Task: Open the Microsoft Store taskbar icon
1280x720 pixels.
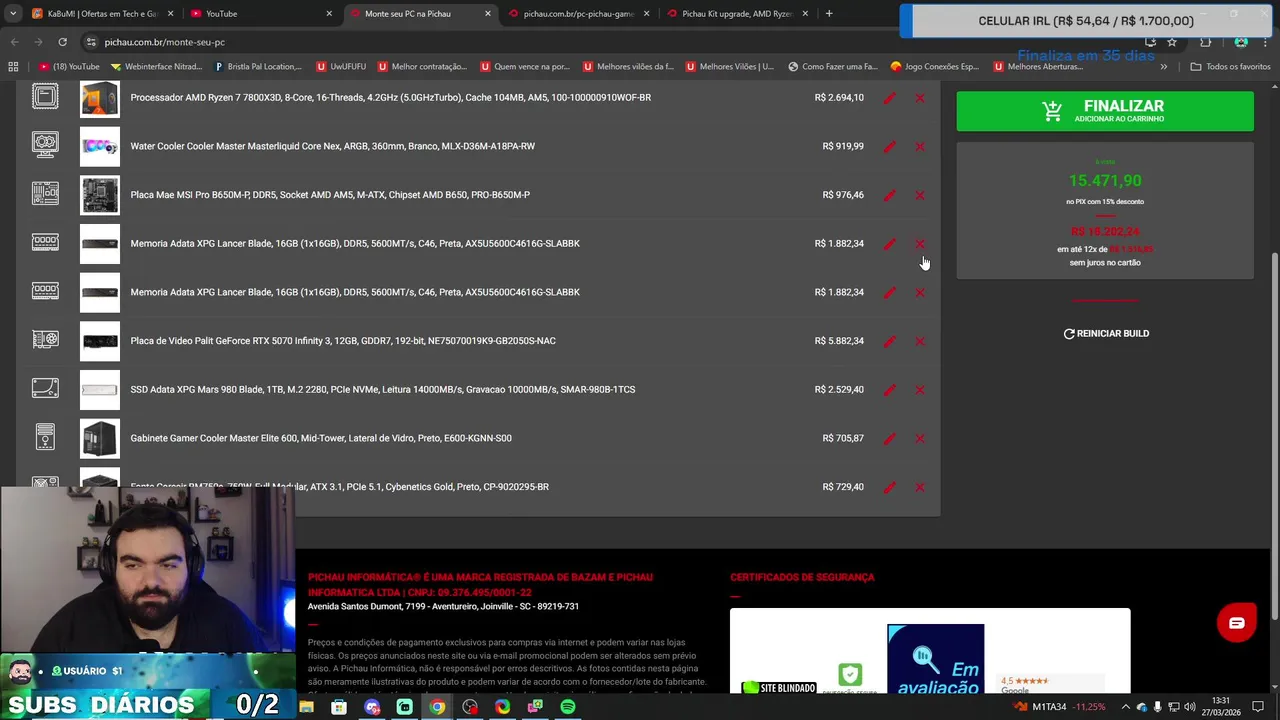Action: tap(339, 707)
